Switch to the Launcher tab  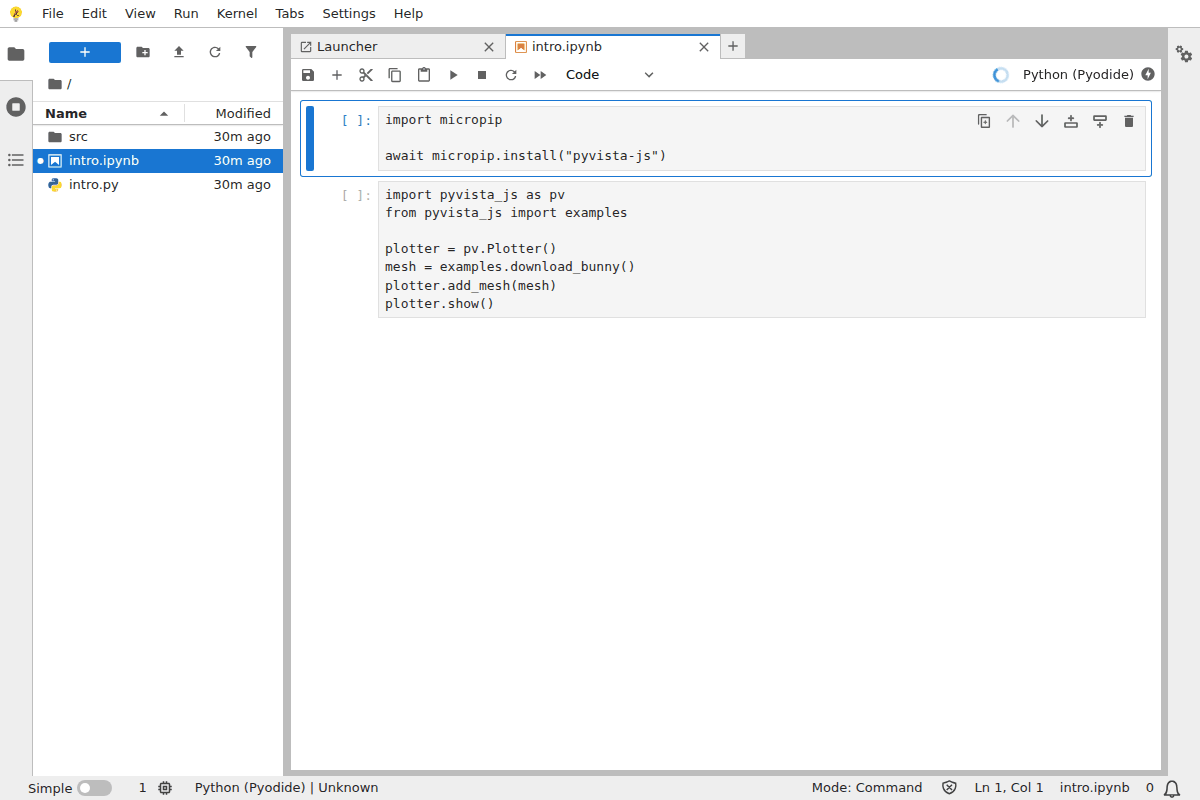[347, 46]
